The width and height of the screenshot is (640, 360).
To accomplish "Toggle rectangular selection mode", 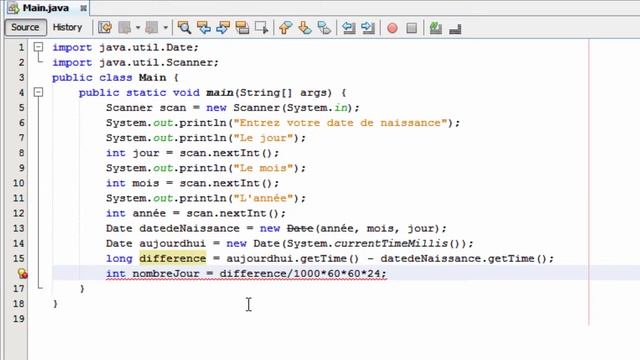I will pos(262,28).
